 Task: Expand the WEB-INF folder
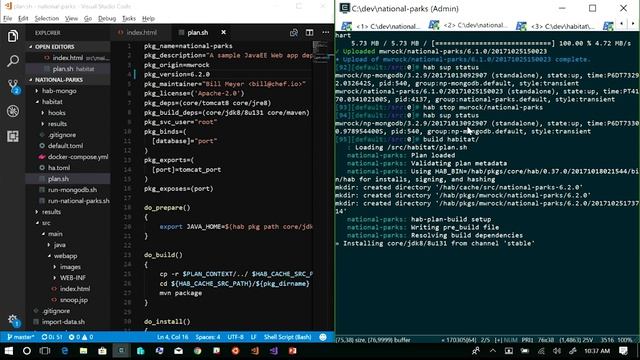tap(73, 278)
